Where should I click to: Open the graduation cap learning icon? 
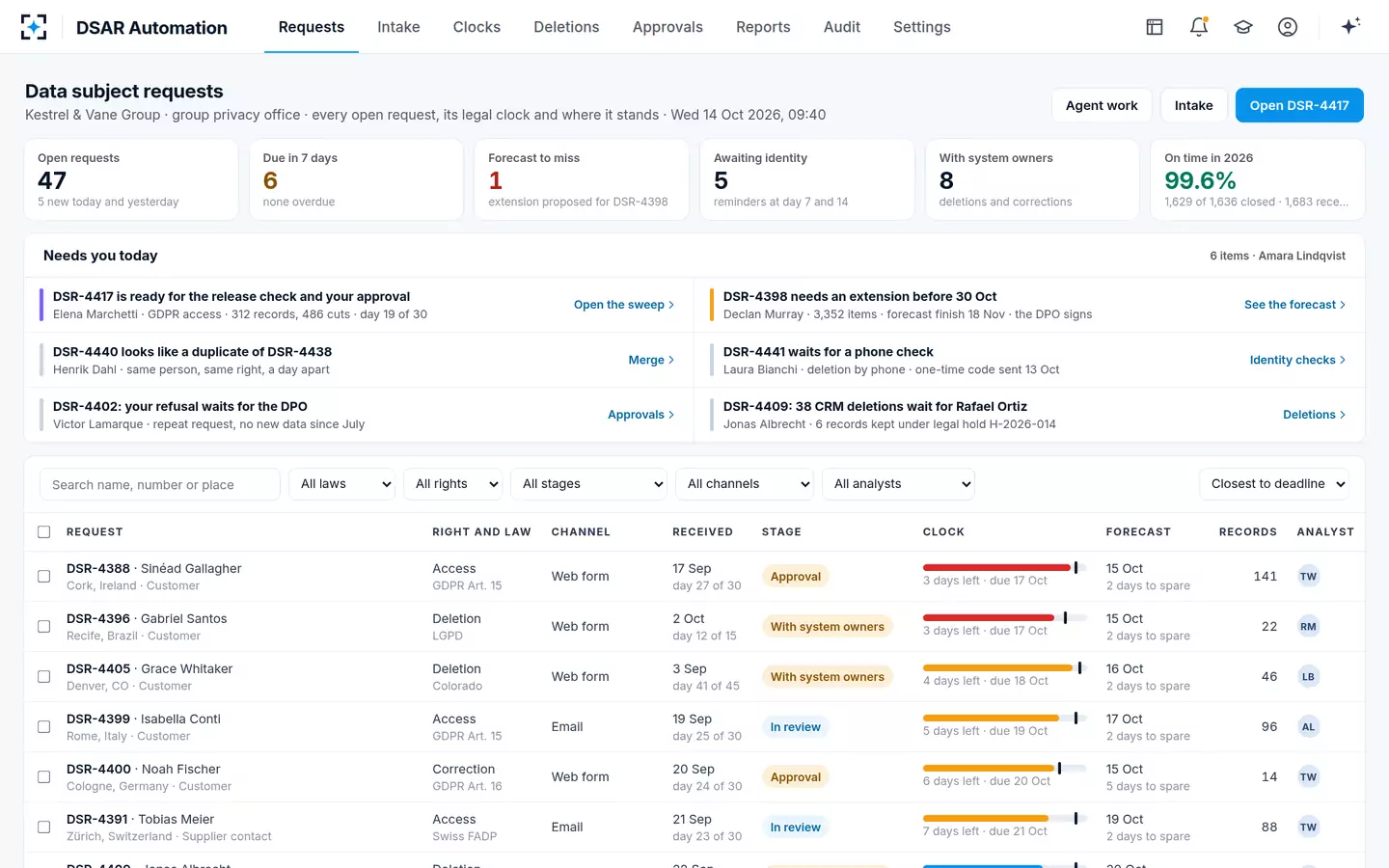(x=1243, y=27)
